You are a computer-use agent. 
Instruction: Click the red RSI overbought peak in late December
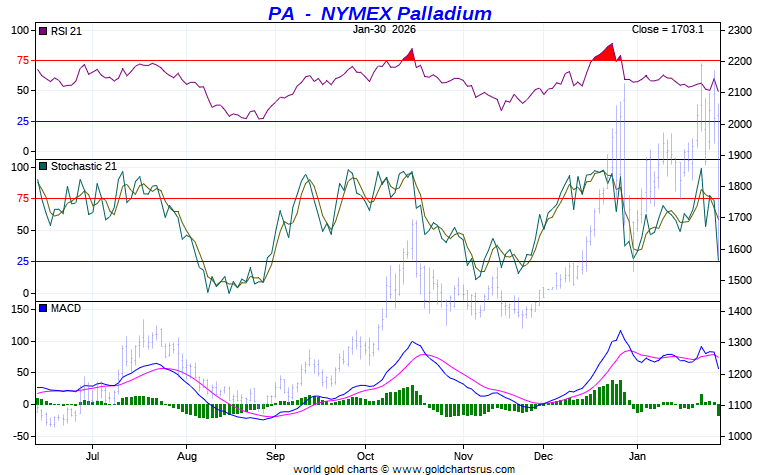(x=607, y=53)
